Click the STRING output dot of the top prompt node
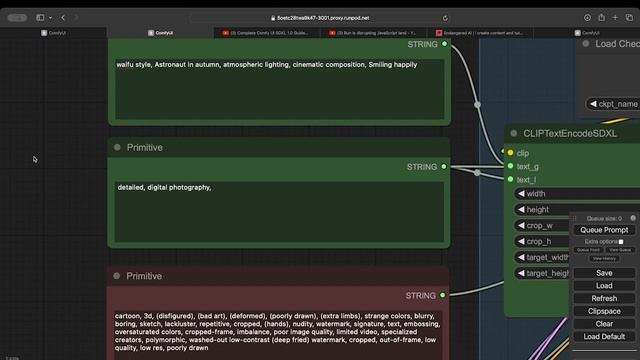The image size is (640, 360). pyautogui.click(x=444, y=44)
